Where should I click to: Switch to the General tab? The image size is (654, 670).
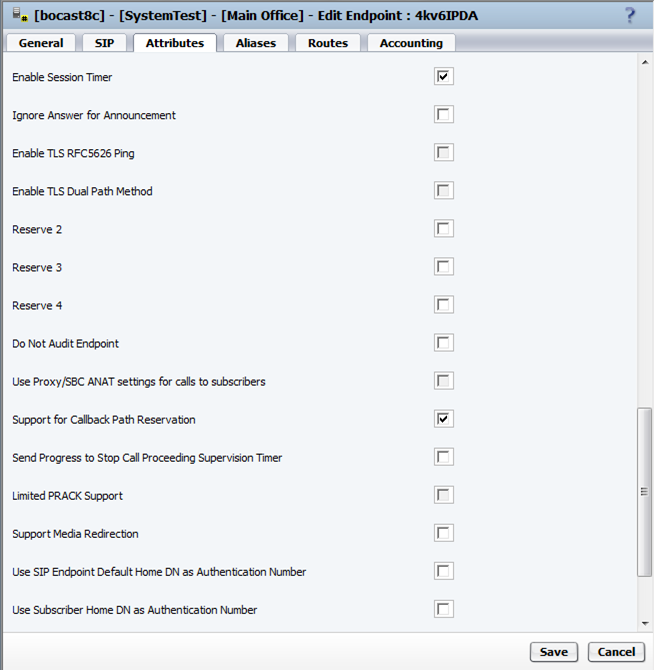[41, 43]
